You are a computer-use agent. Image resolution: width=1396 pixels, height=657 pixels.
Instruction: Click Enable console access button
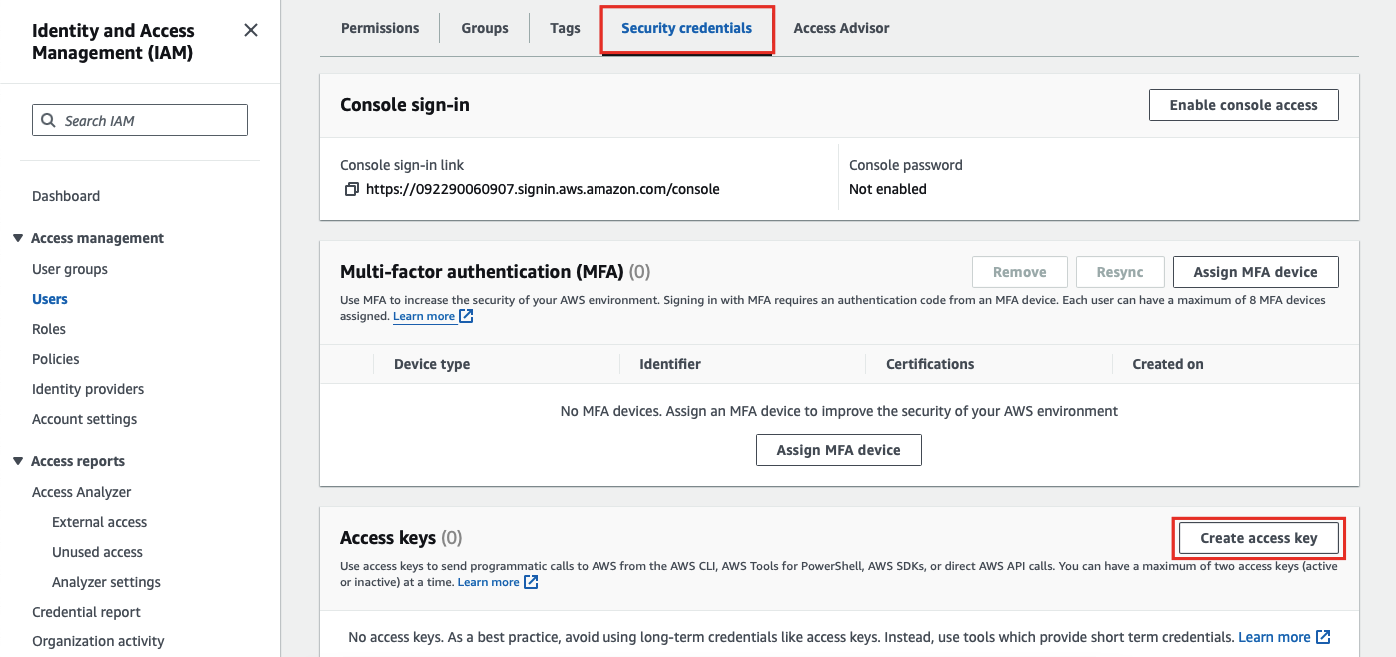click(1244, 105)
